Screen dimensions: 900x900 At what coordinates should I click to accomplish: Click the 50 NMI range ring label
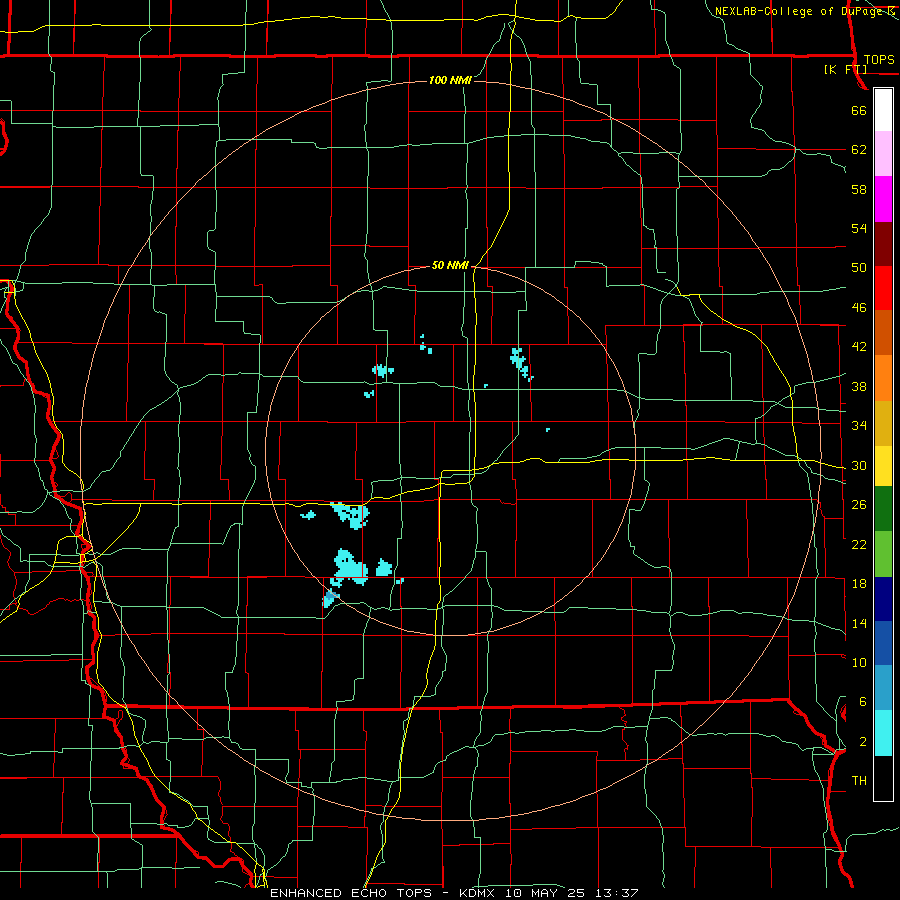pyautogui.click(x=450, y=265)
